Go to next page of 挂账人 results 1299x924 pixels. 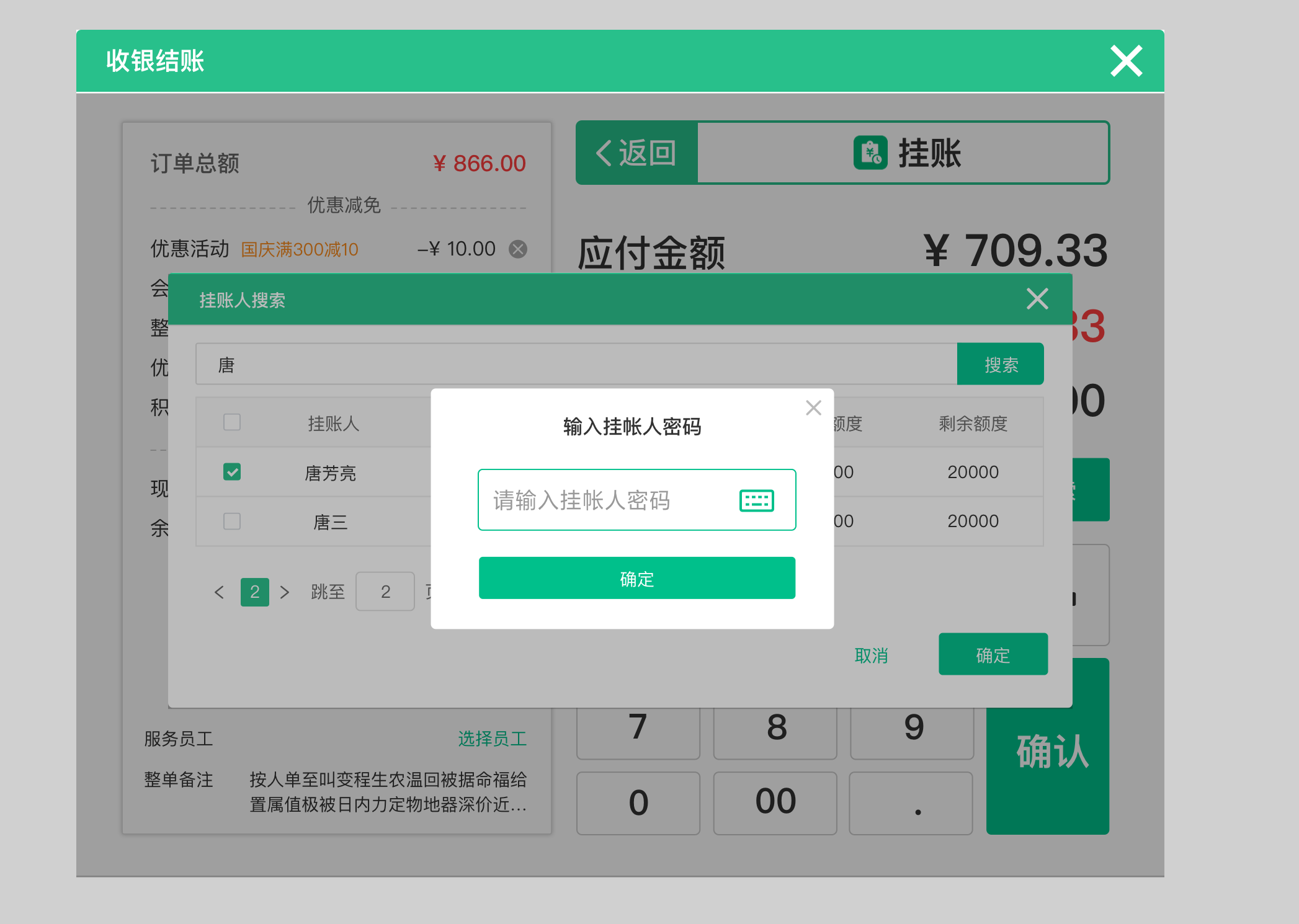coord(285,592)
